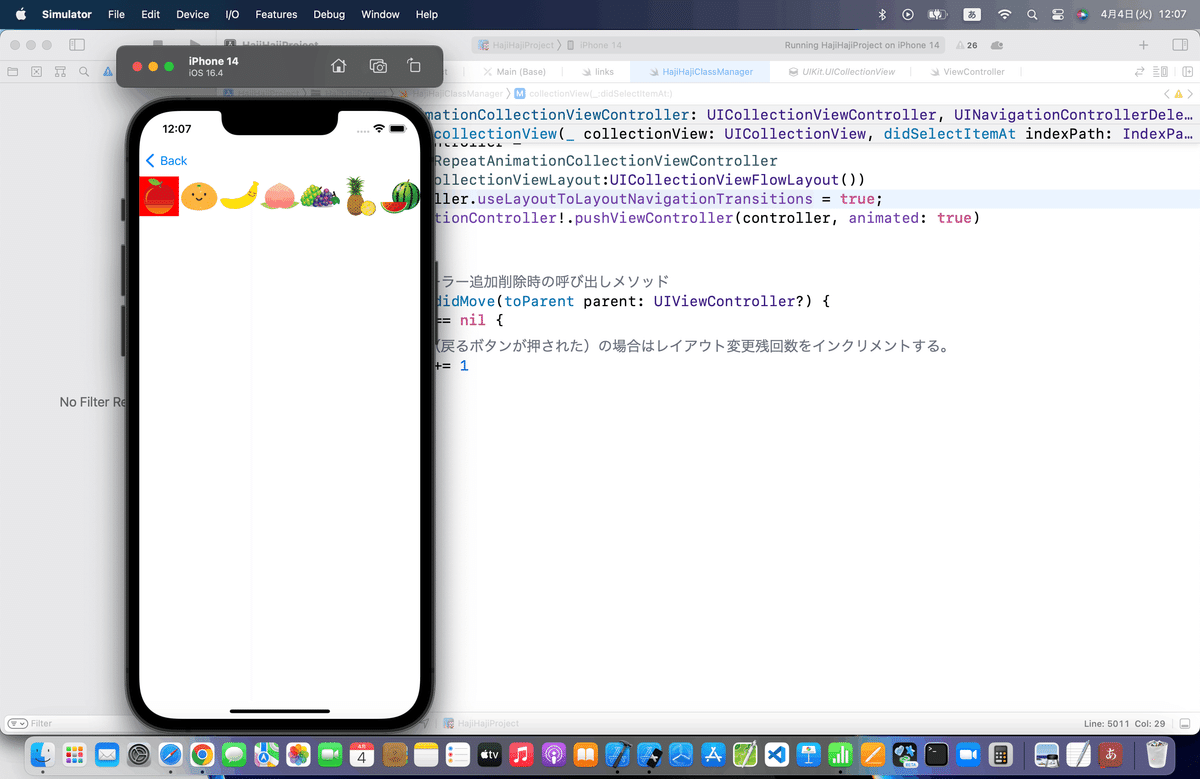Viewport: 1200px width, 779px height.
Task: Tap the Simulator Home button icon
Action: click(x=339, y=66)
